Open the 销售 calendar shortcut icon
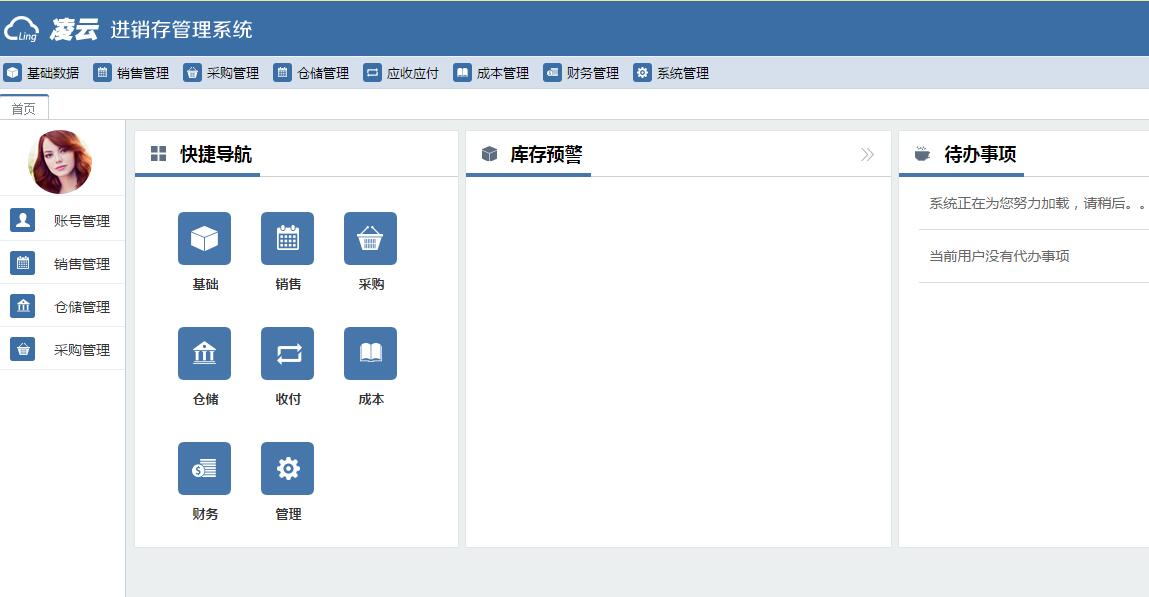 click(x=287, y=239)
